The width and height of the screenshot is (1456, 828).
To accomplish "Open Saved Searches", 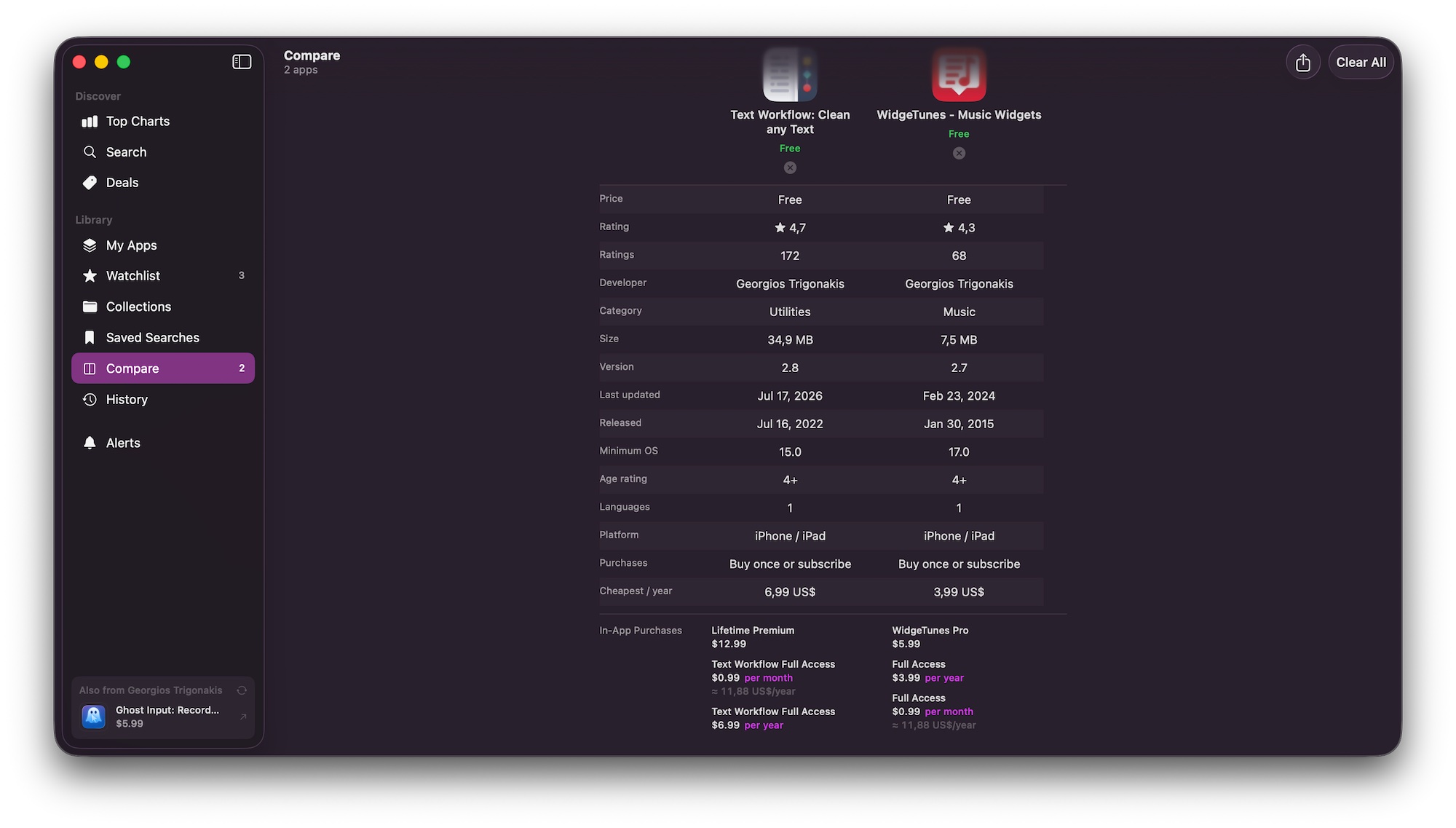I will (163, 338).
